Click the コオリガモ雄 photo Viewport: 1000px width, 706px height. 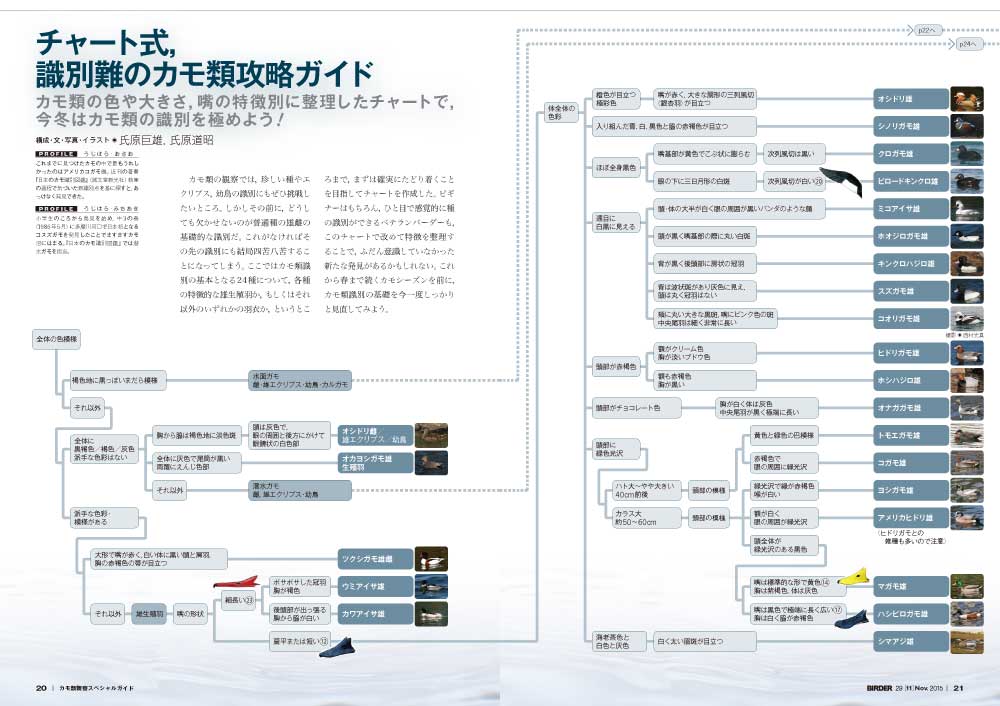click(x=967, y=318)
